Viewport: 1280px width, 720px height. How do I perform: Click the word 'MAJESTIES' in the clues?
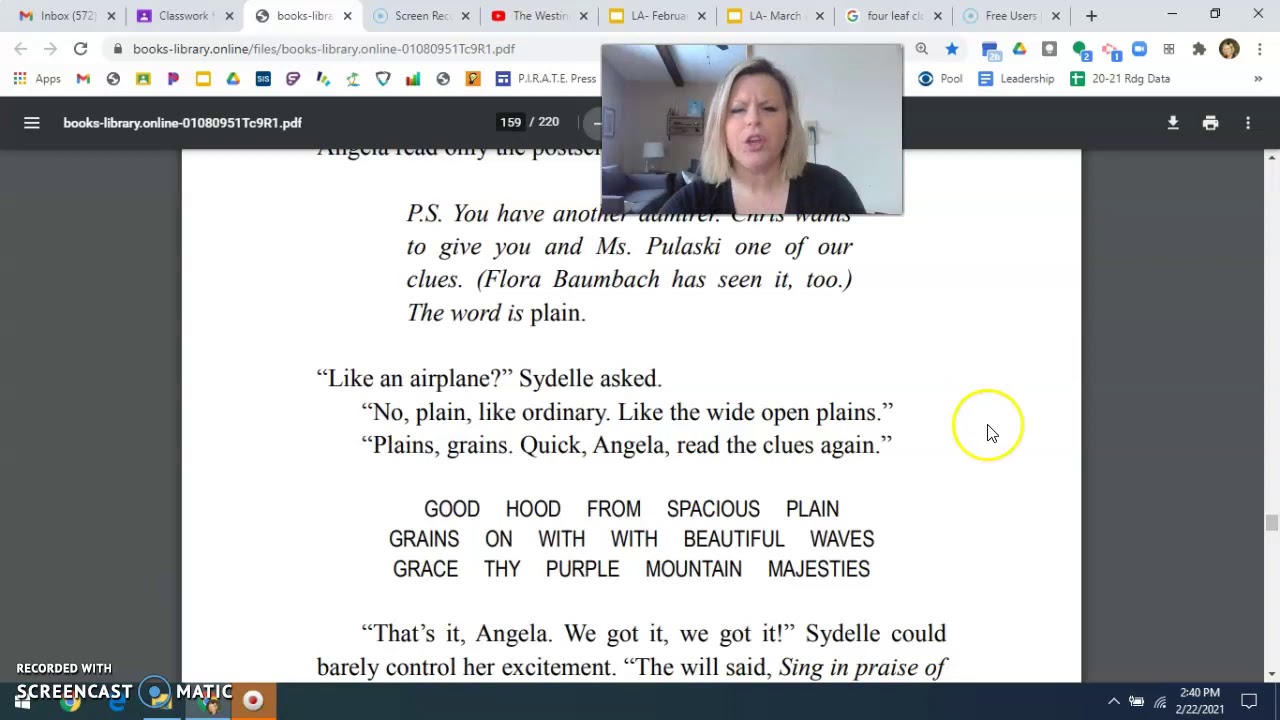(x=819, y=569)
